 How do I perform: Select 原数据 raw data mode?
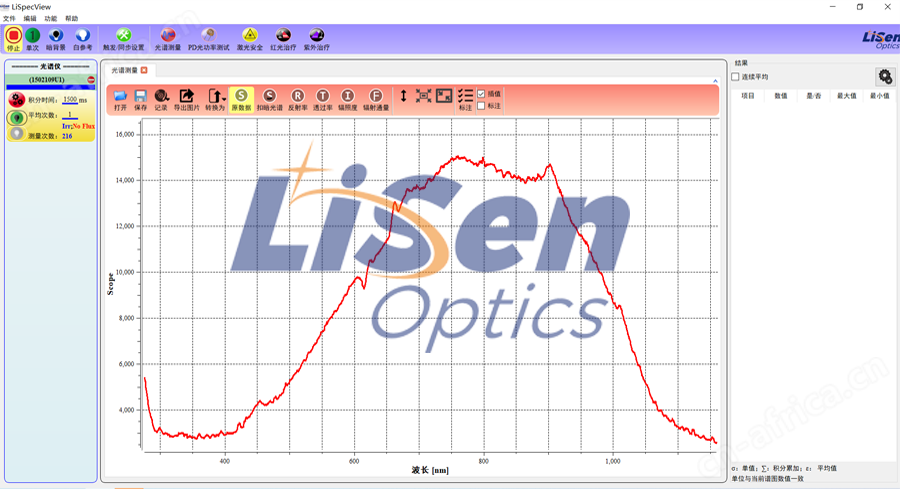point(241,100)
